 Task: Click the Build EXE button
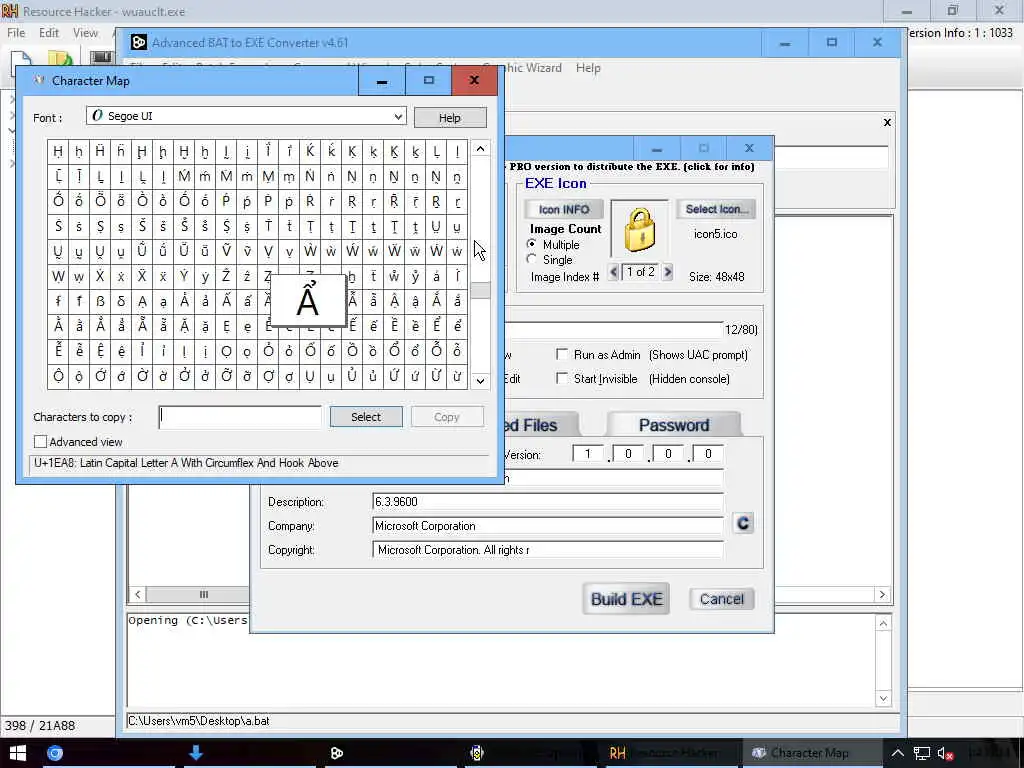point(626,599)
